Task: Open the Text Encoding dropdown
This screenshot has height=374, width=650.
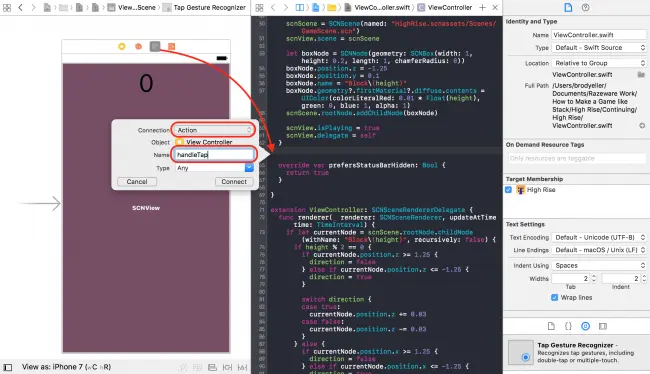Action: [599, 238]
